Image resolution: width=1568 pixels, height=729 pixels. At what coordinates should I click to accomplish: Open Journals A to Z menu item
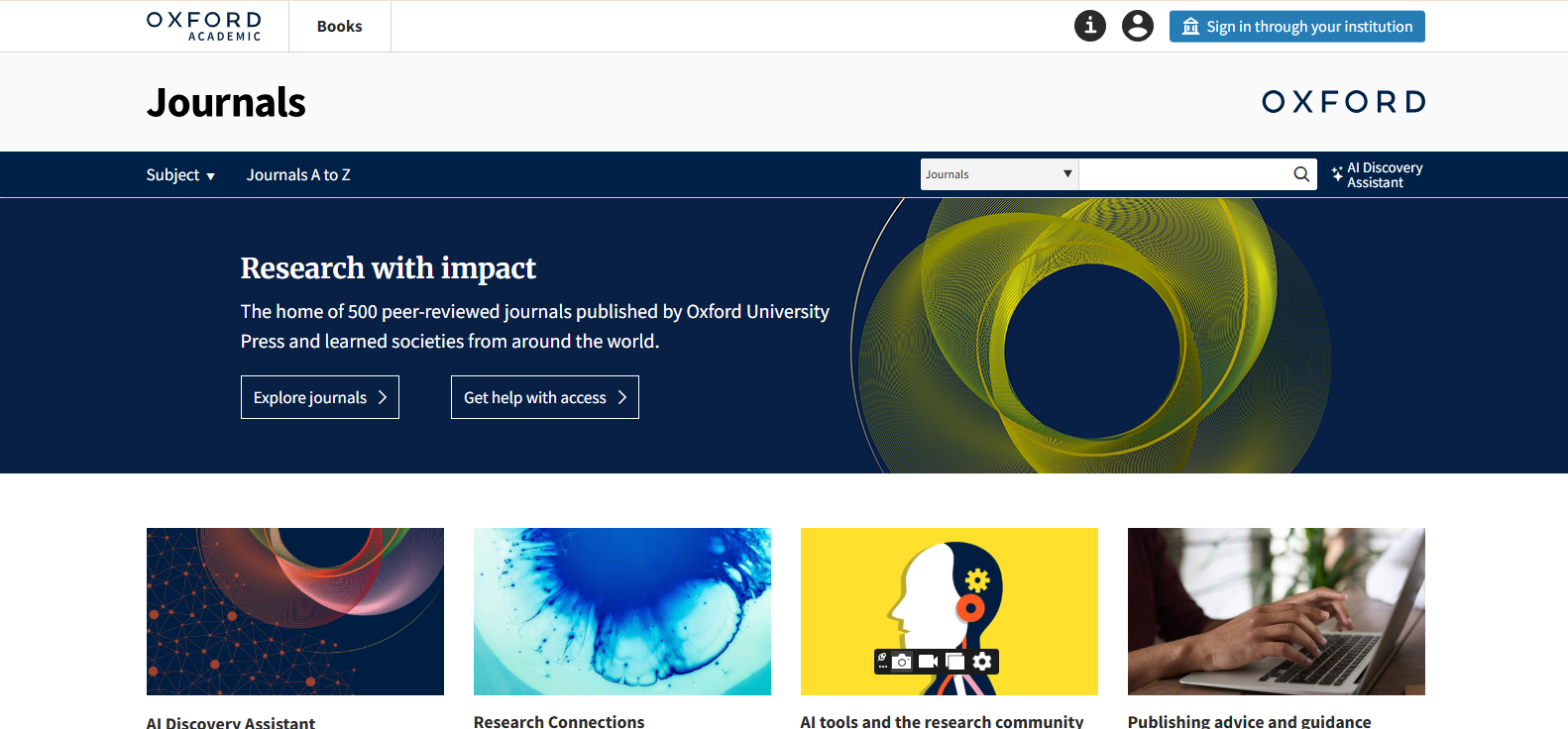298,175
